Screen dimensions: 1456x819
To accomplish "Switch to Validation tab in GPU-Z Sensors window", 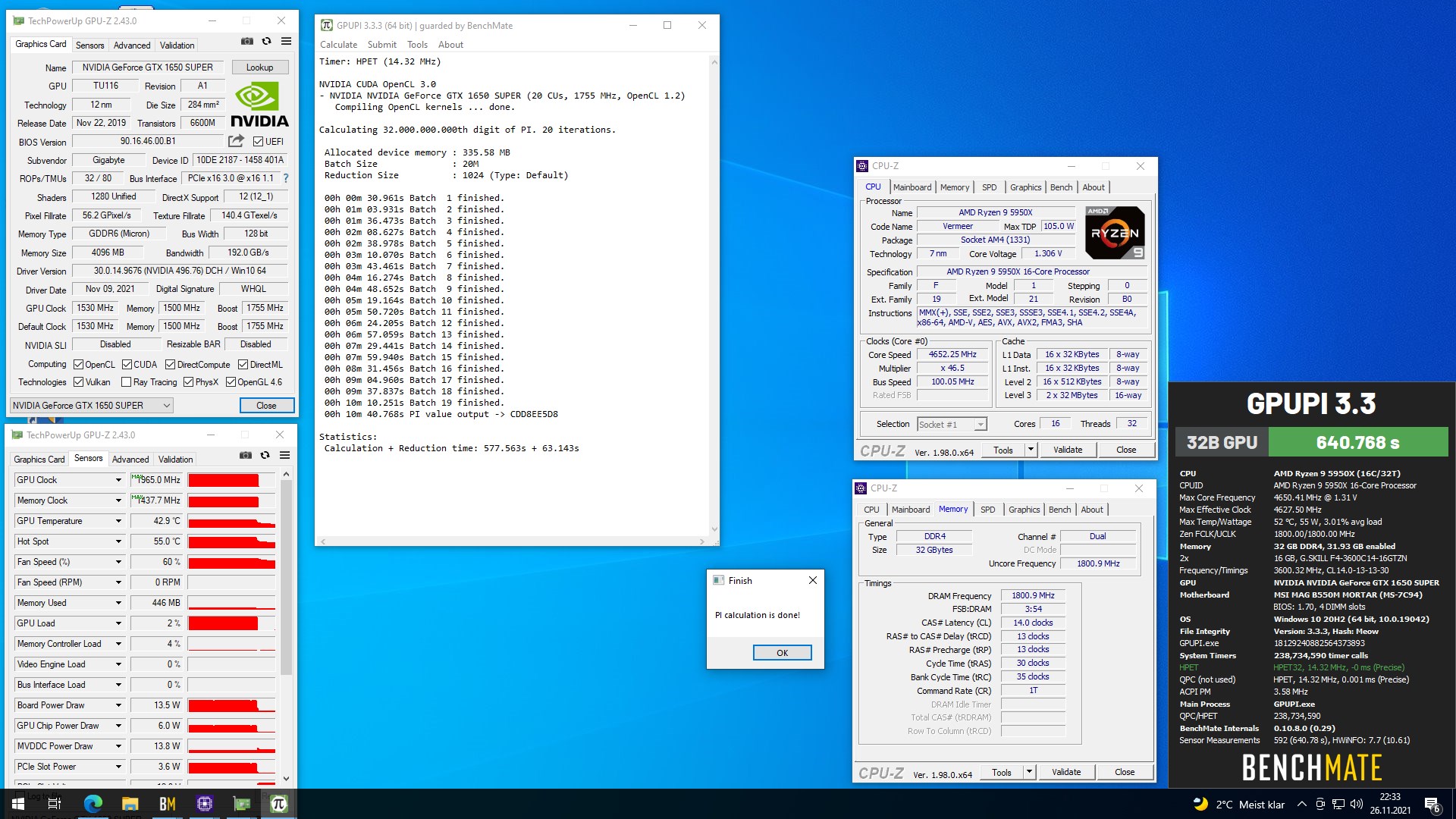I will click(x=175, y=460).
